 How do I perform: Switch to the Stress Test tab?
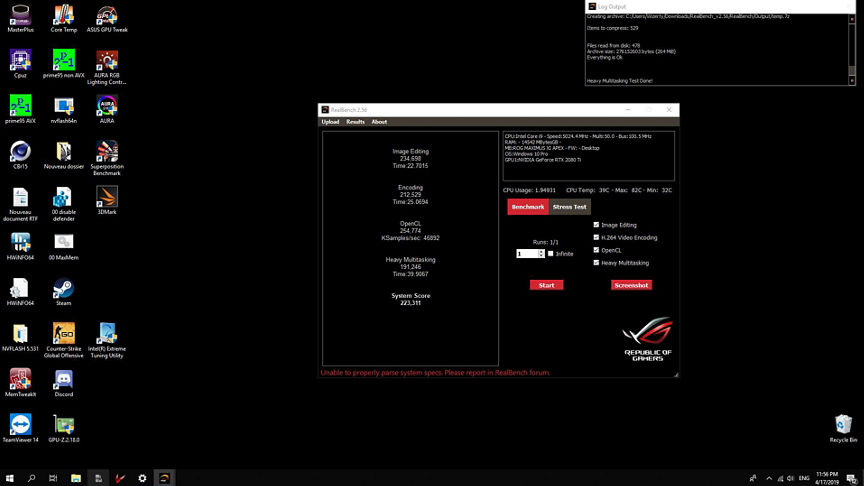click(x=570, y=207)
